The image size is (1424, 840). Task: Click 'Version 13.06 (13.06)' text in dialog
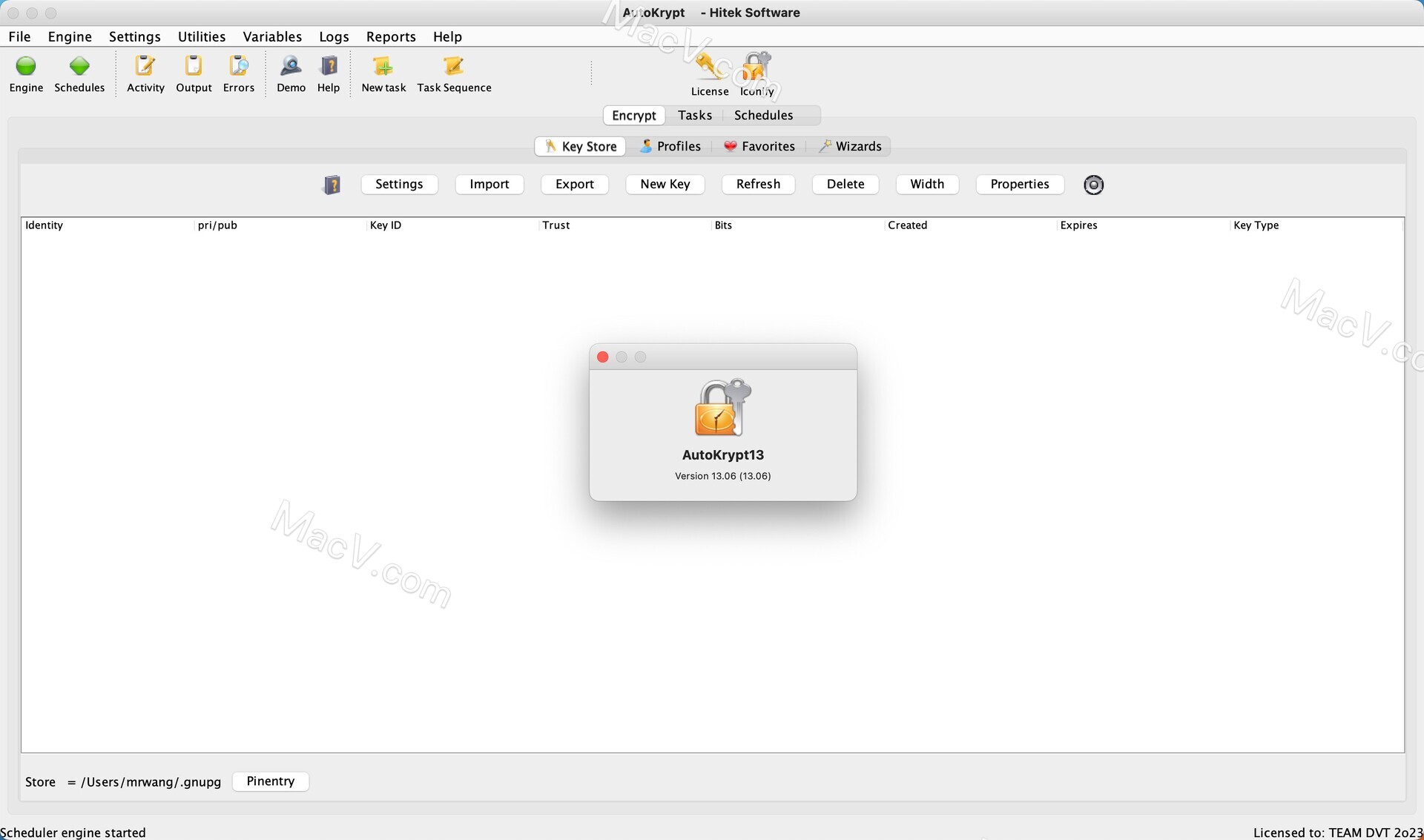coord(722,476)
